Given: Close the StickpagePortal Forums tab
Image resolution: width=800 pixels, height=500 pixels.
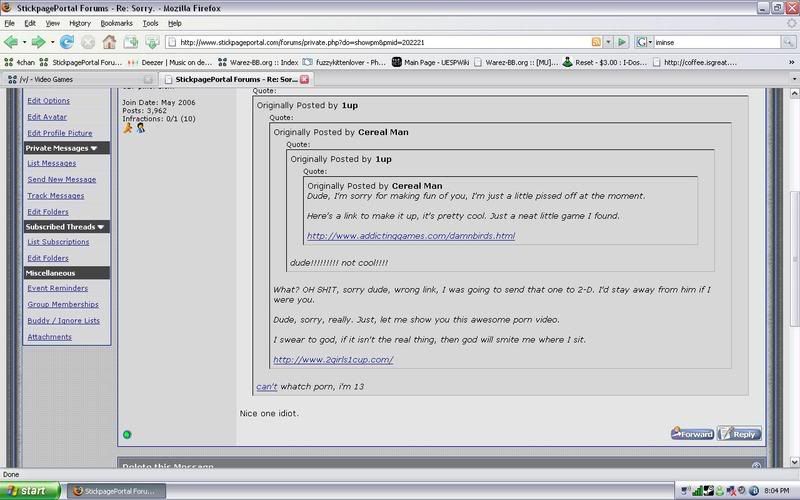Looking at the screenshot, I should [x=305, y=79].
